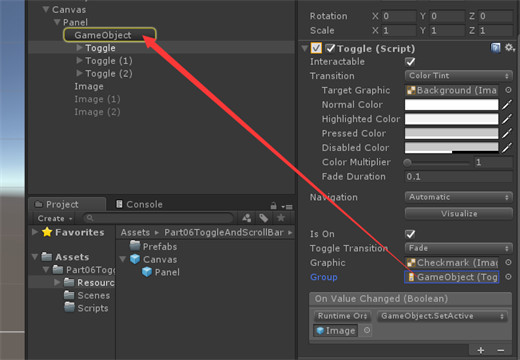The height and width of the screenshot is (360, 520).
Task: Open the Highlighted Color swatch
Action: point(452,119)
